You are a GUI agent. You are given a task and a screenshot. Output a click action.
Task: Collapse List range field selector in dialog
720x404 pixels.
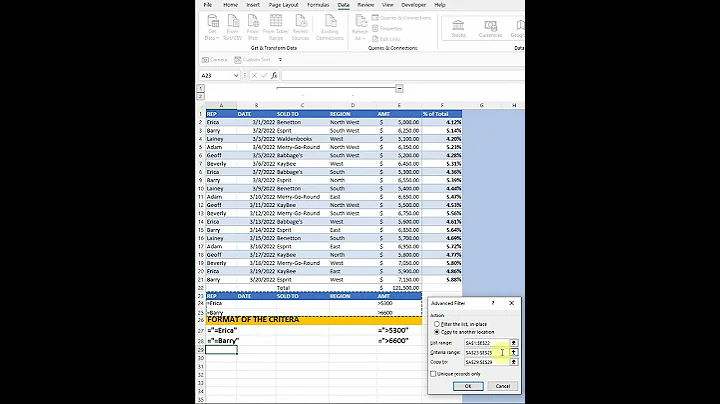514,343
